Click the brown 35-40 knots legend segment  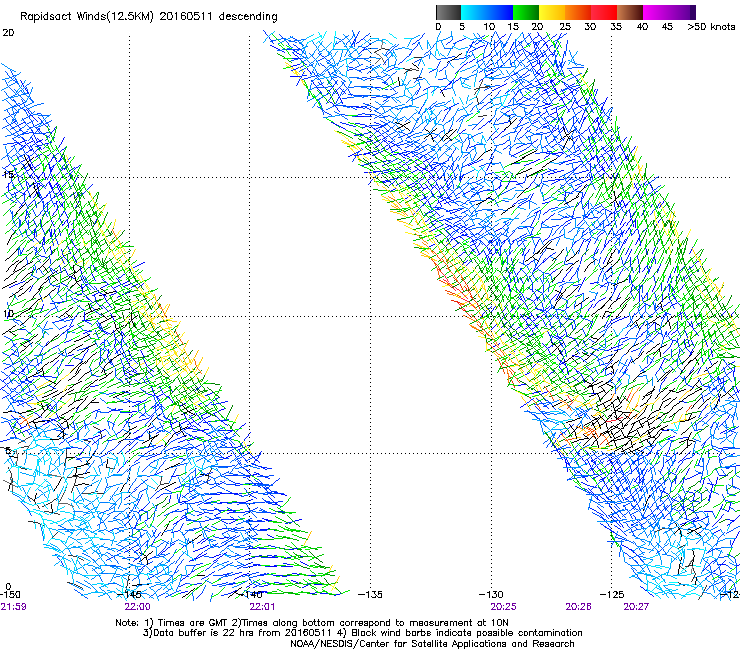pos(630,12)
